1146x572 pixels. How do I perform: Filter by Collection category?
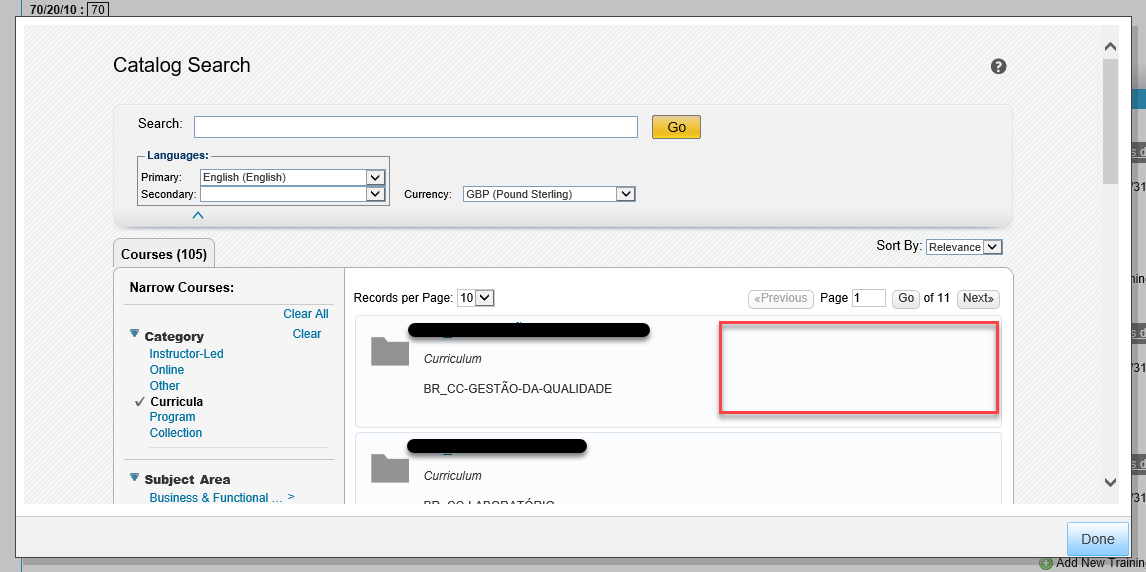175,433
